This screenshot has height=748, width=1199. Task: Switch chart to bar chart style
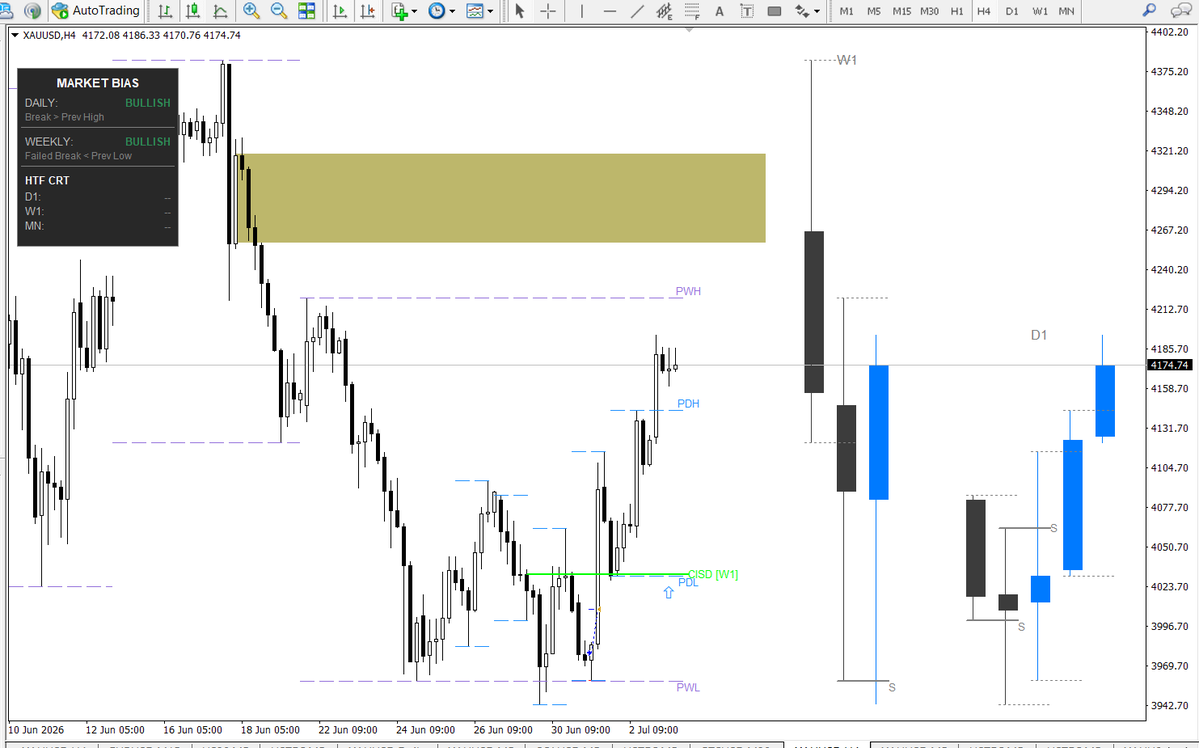tap(164, 11)
